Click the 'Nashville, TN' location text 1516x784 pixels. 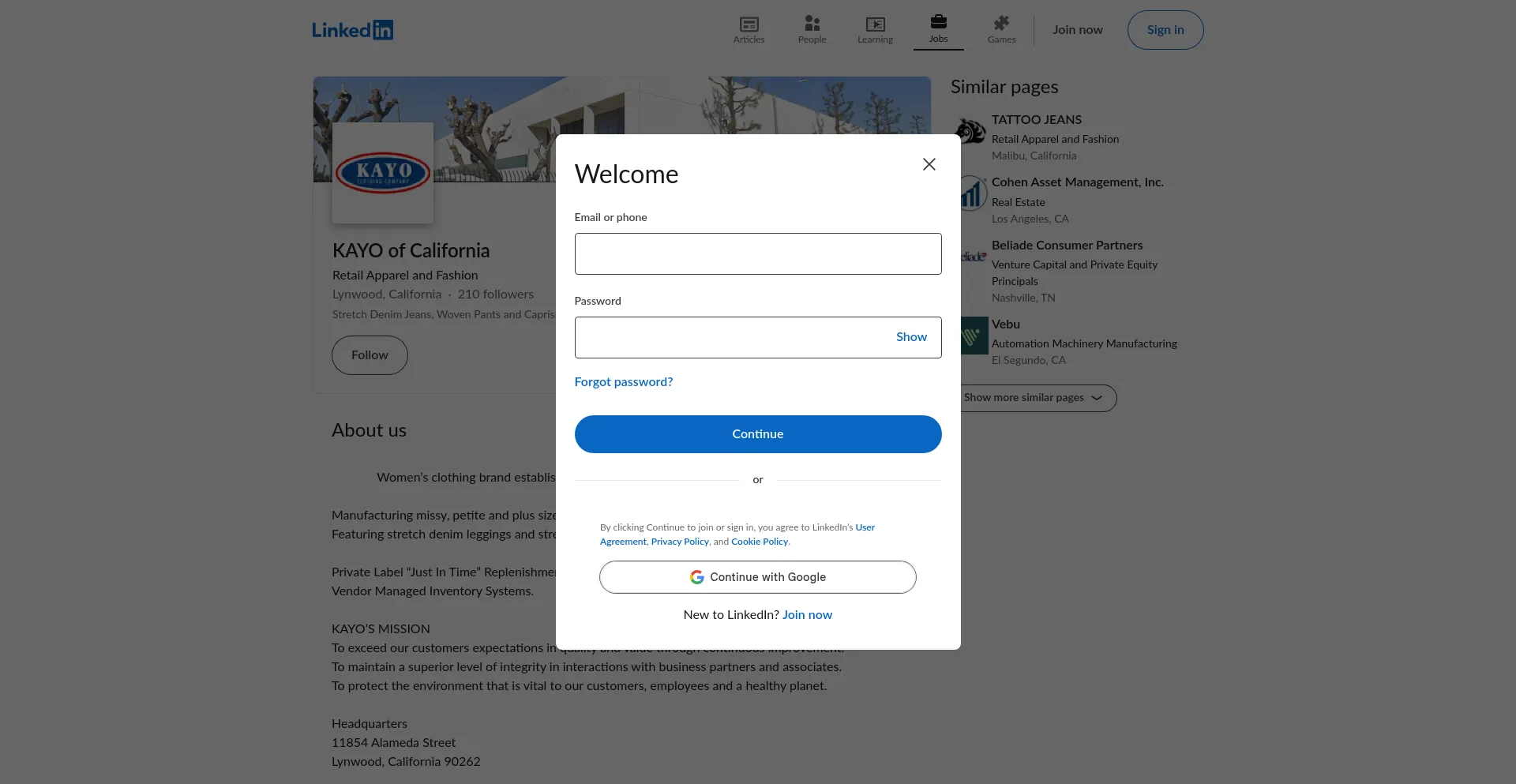pyautogui.click(x=1023, y=298)
